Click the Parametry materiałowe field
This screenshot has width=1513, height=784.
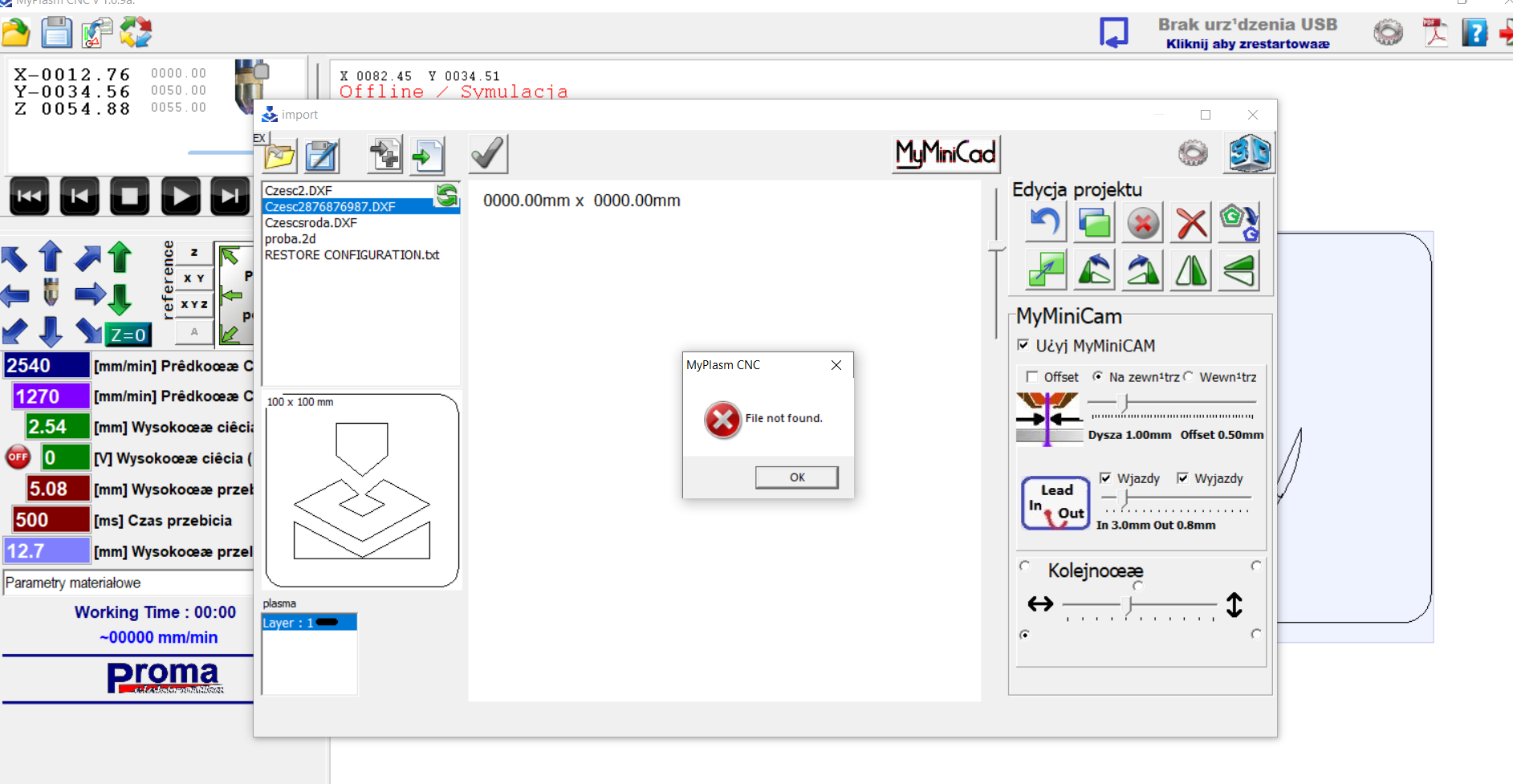click(x=128, y=583)
